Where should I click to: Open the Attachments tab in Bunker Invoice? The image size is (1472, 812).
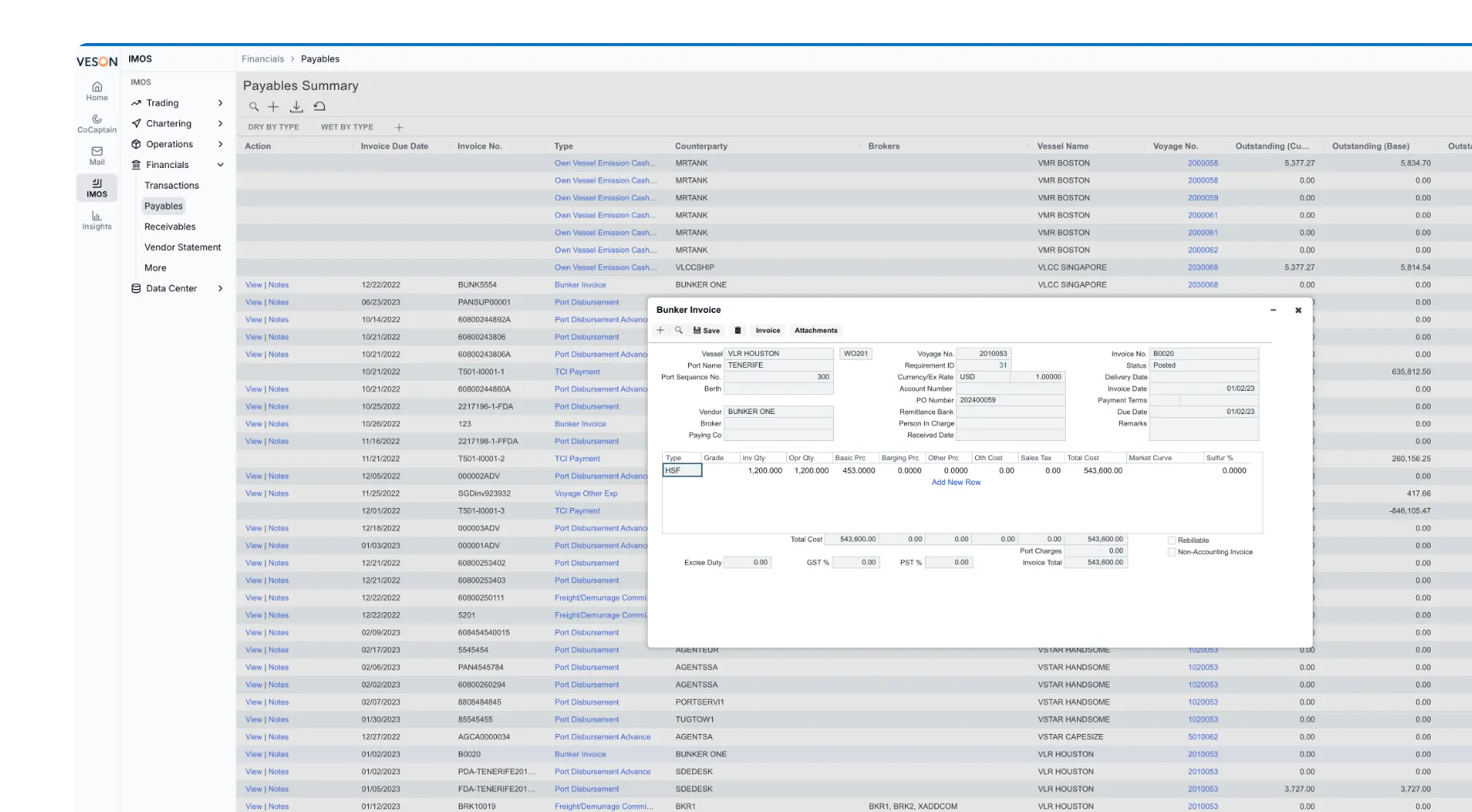[816, 330]
